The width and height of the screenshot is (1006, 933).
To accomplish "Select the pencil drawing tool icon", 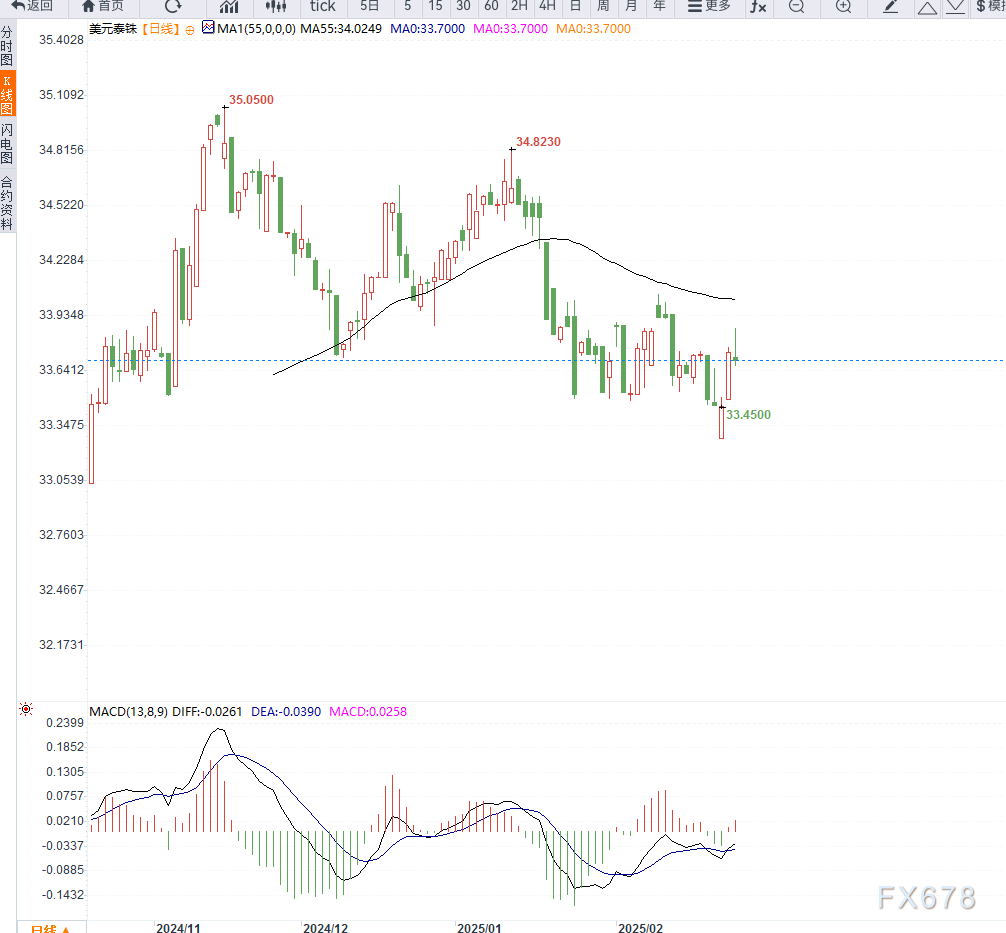I will 891,7.
